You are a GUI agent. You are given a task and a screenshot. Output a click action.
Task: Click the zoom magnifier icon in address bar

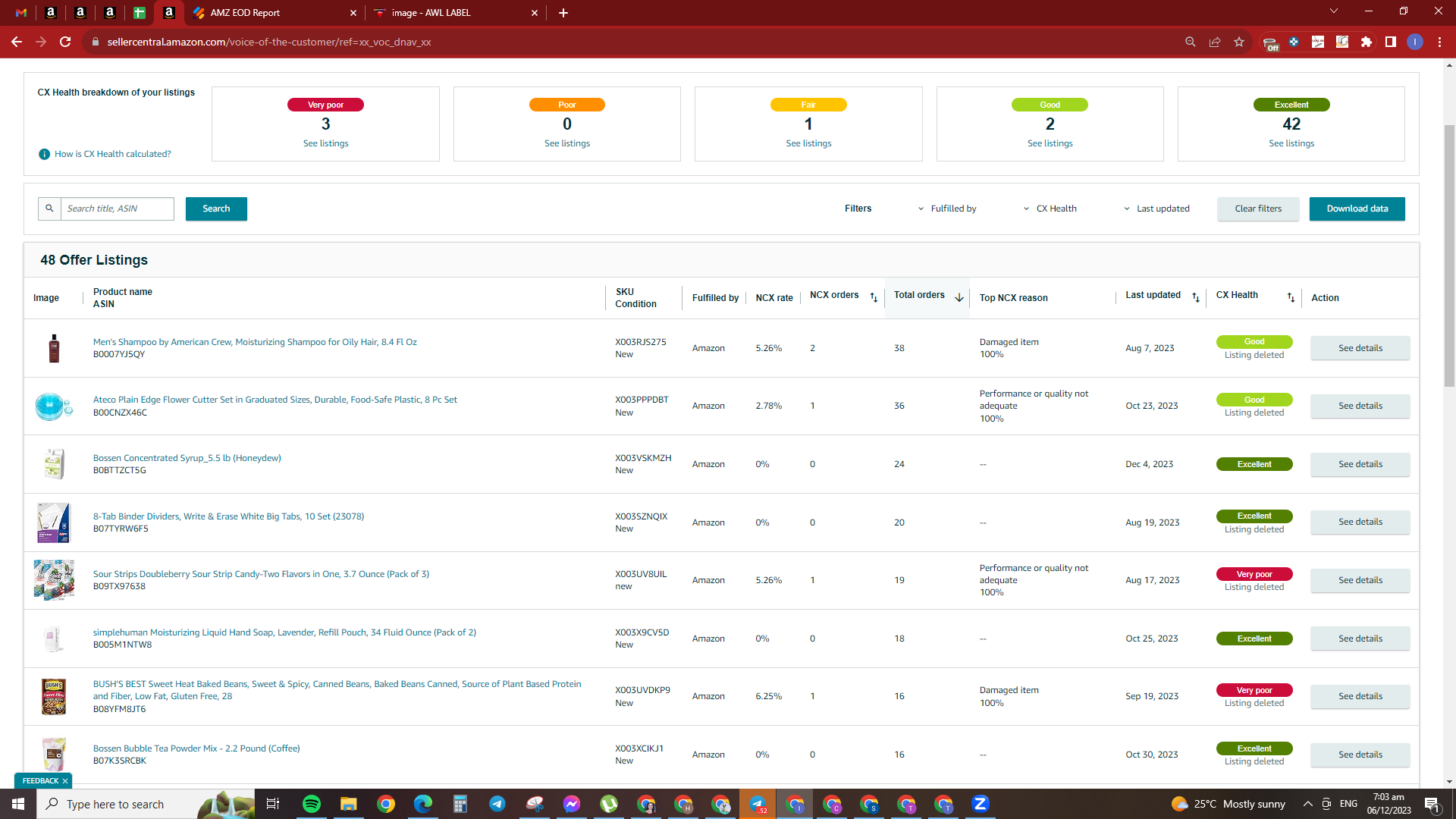point(1191,42)
